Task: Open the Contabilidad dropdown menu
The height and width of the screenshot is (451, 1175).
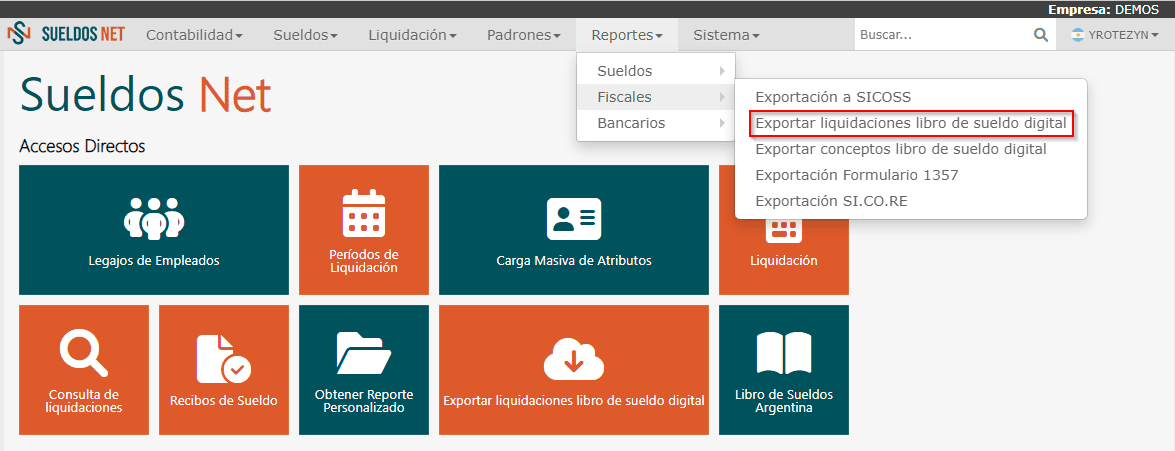Action: pyautogui.click(x=194, y=34)
